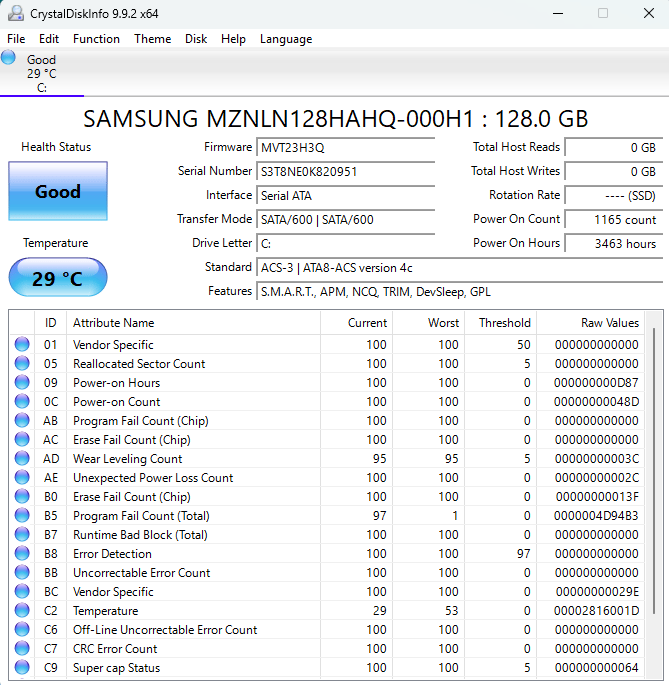Viewport: 669px width, 685px height.
Task: Click the Attribute Name column header
Action: tap(193, 323)
